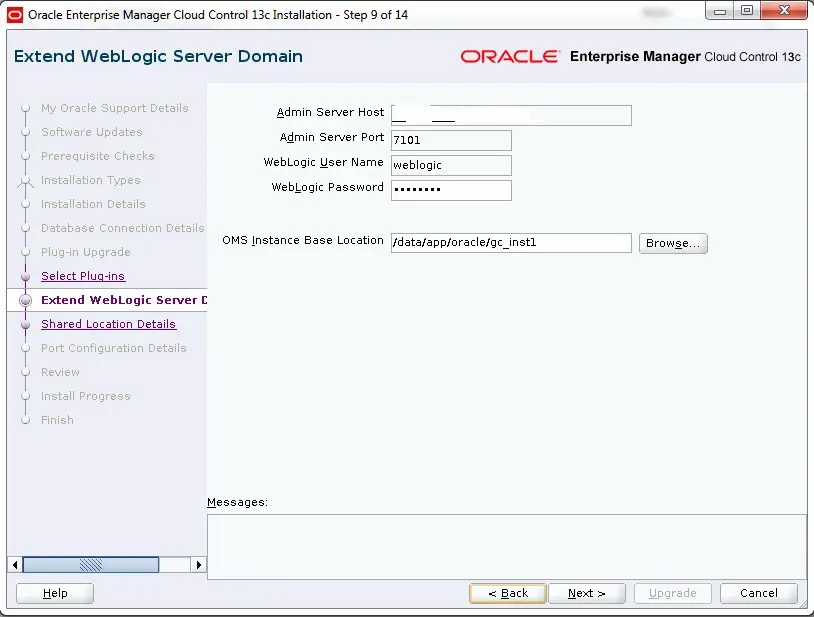Click the Admin Server Port label
The image size is (814, 617).
(x=332, y=137)
